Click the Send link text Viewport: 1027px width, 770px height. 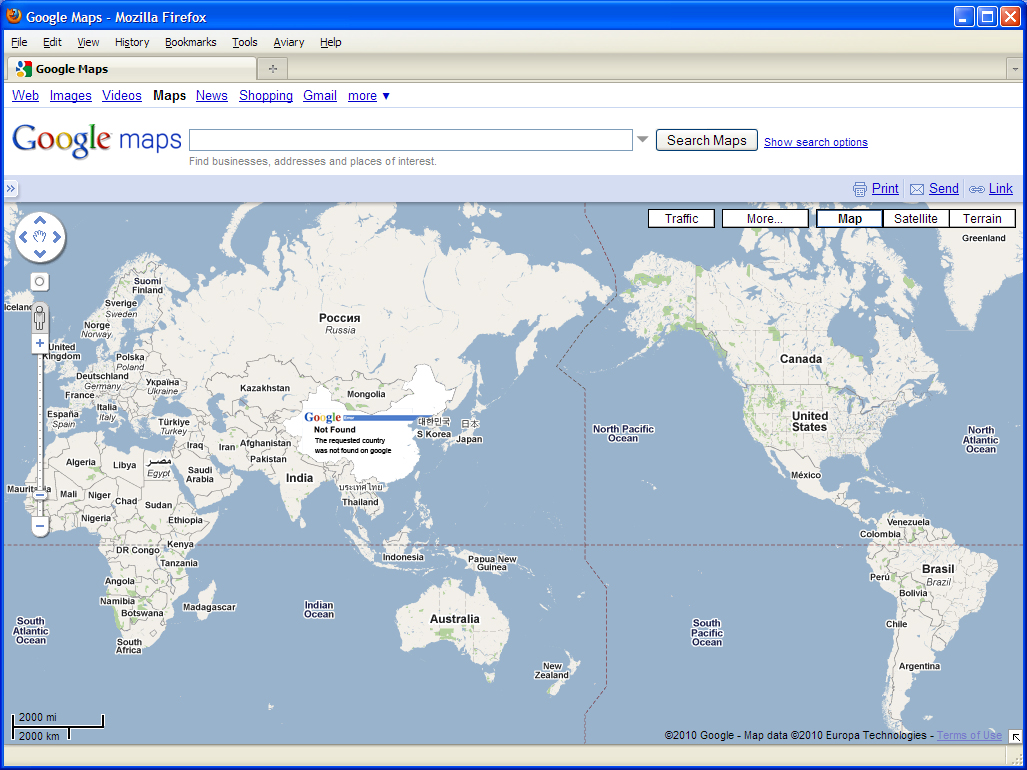[944, 189]
